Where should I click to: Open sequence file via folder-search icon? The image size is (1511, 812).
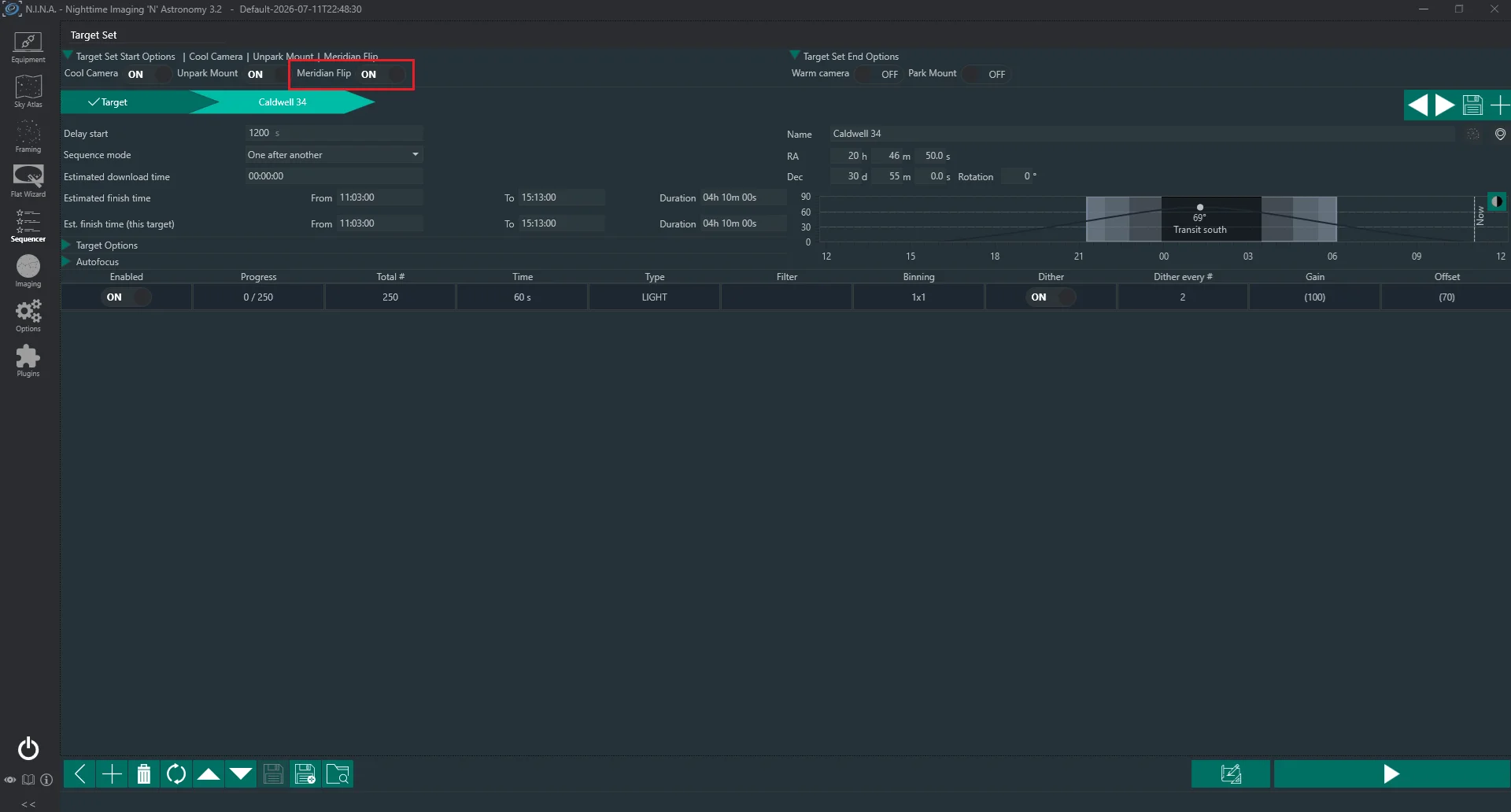coord(338,774)
